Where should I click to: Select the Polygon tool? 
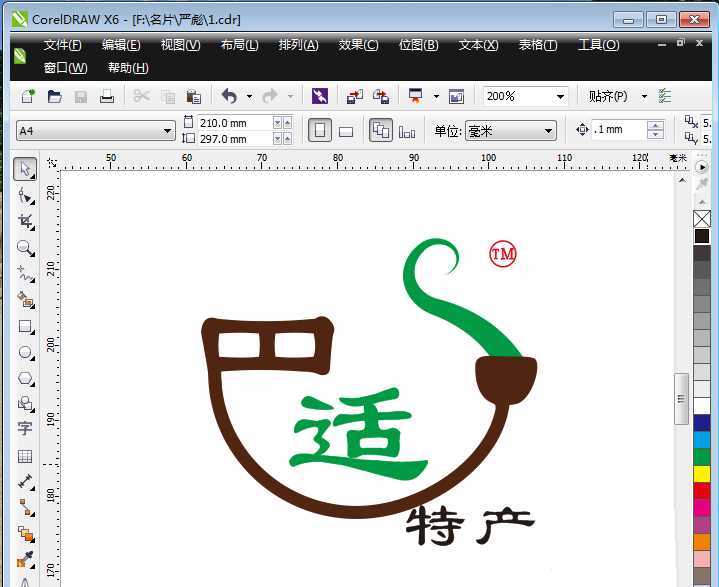pyautogui.click(x=25, y=379)
